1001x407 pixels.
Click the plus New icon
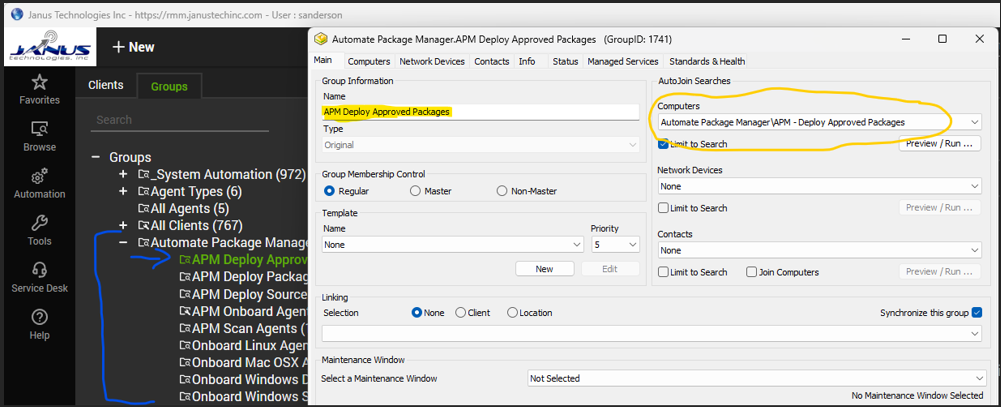pos(119,47)
